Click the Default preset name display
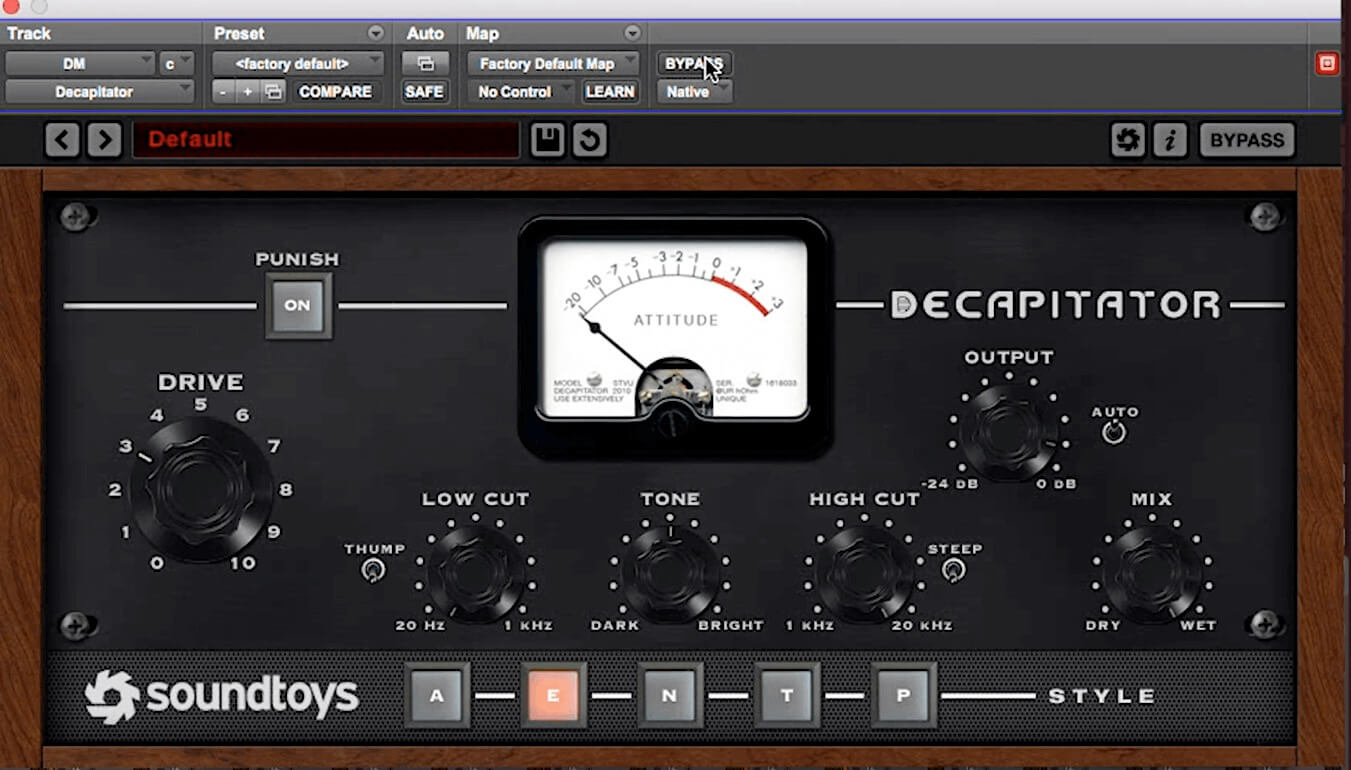This screenshot has width=1351, height=770. [x=326, y=140]
